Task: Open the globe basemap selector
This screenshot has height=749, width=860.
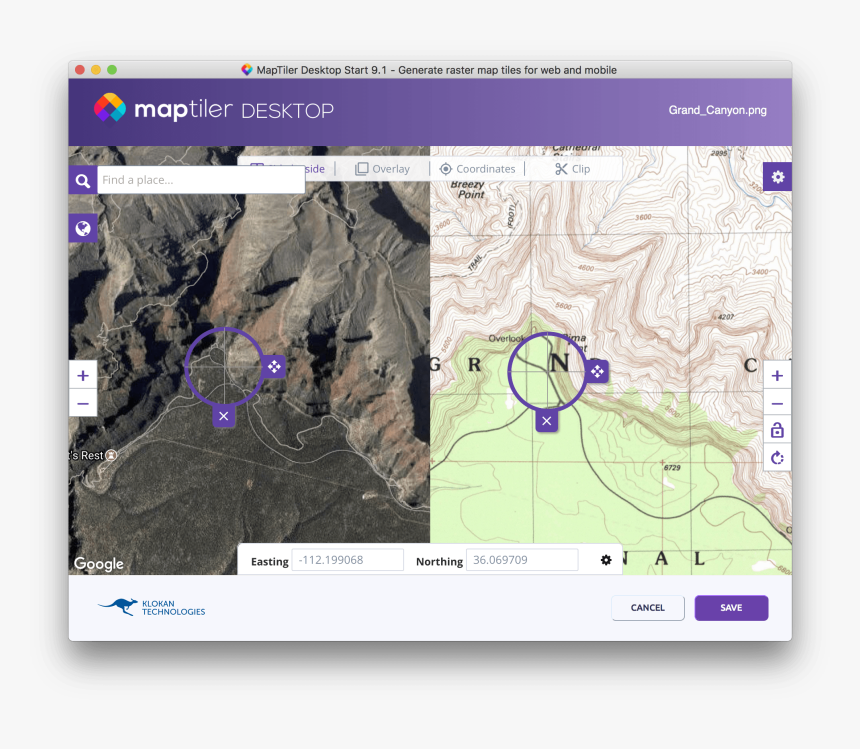Action: 83,228
